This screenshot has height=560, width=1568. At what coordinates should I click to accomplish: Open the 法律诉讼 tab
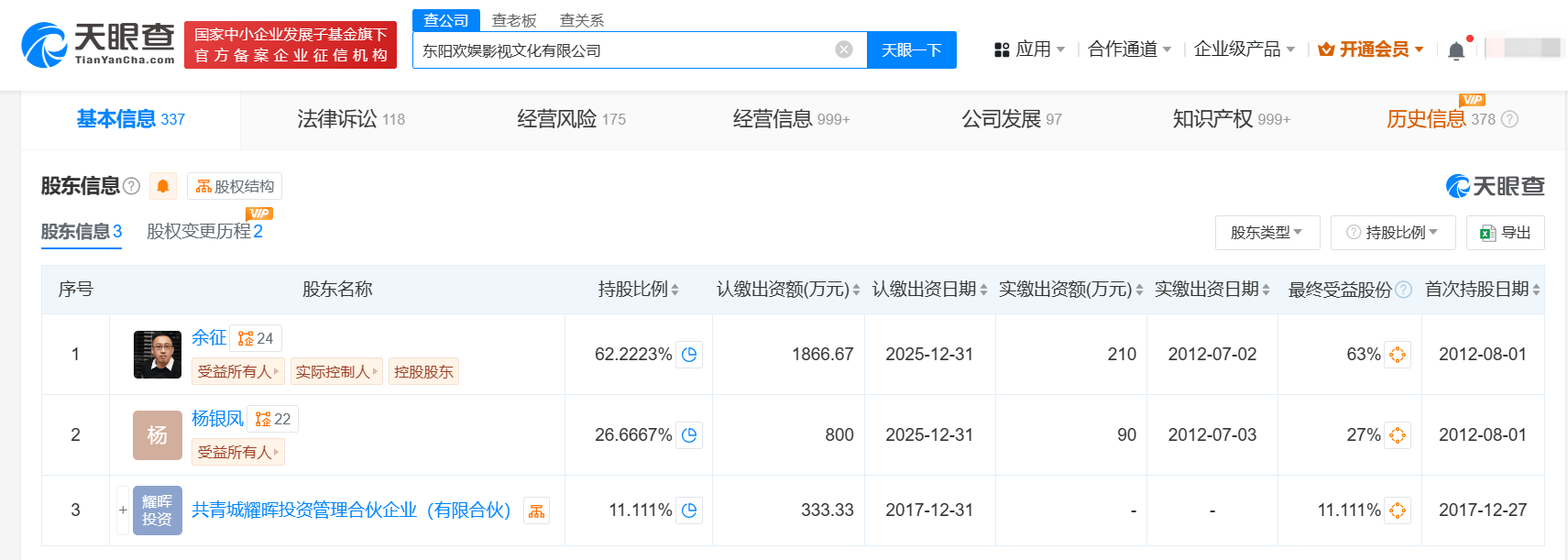(351, 119)
